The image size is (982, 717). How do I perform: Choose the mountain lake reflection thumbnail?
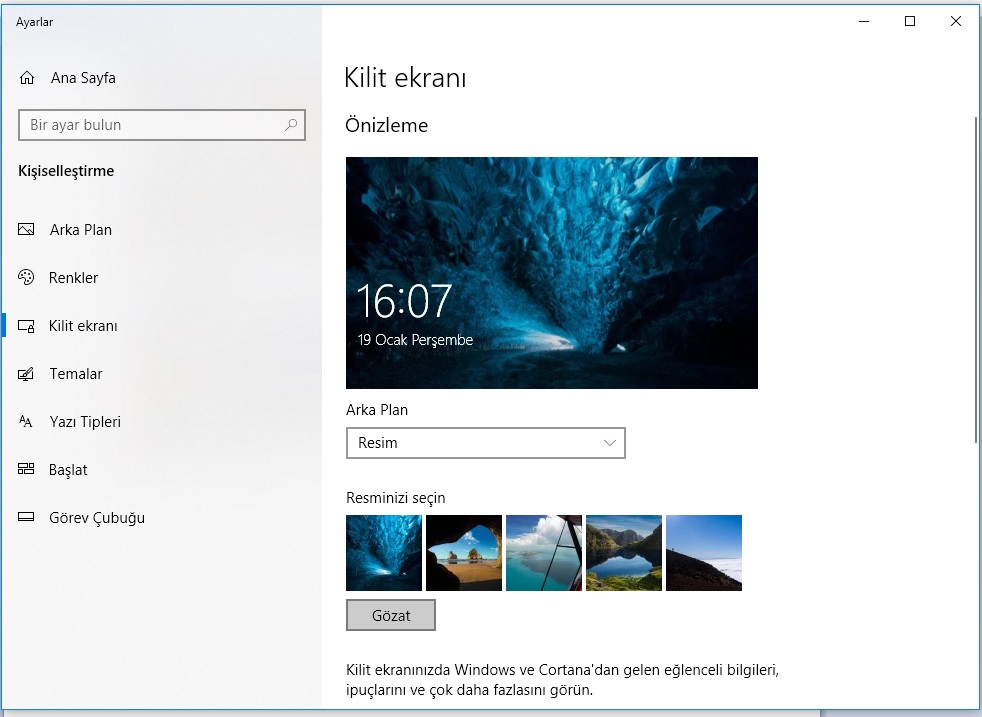[x=624, y=553]
